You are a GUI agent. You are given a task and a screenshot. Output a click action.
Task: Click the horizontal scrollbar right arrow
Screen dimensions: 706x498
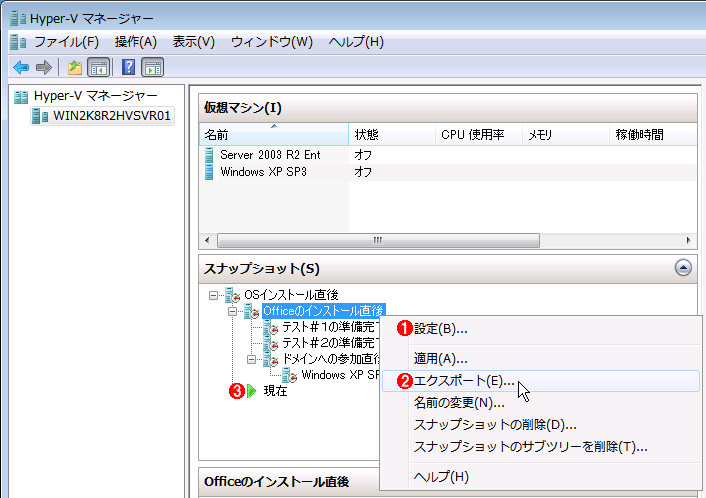(x=688, y=240)
